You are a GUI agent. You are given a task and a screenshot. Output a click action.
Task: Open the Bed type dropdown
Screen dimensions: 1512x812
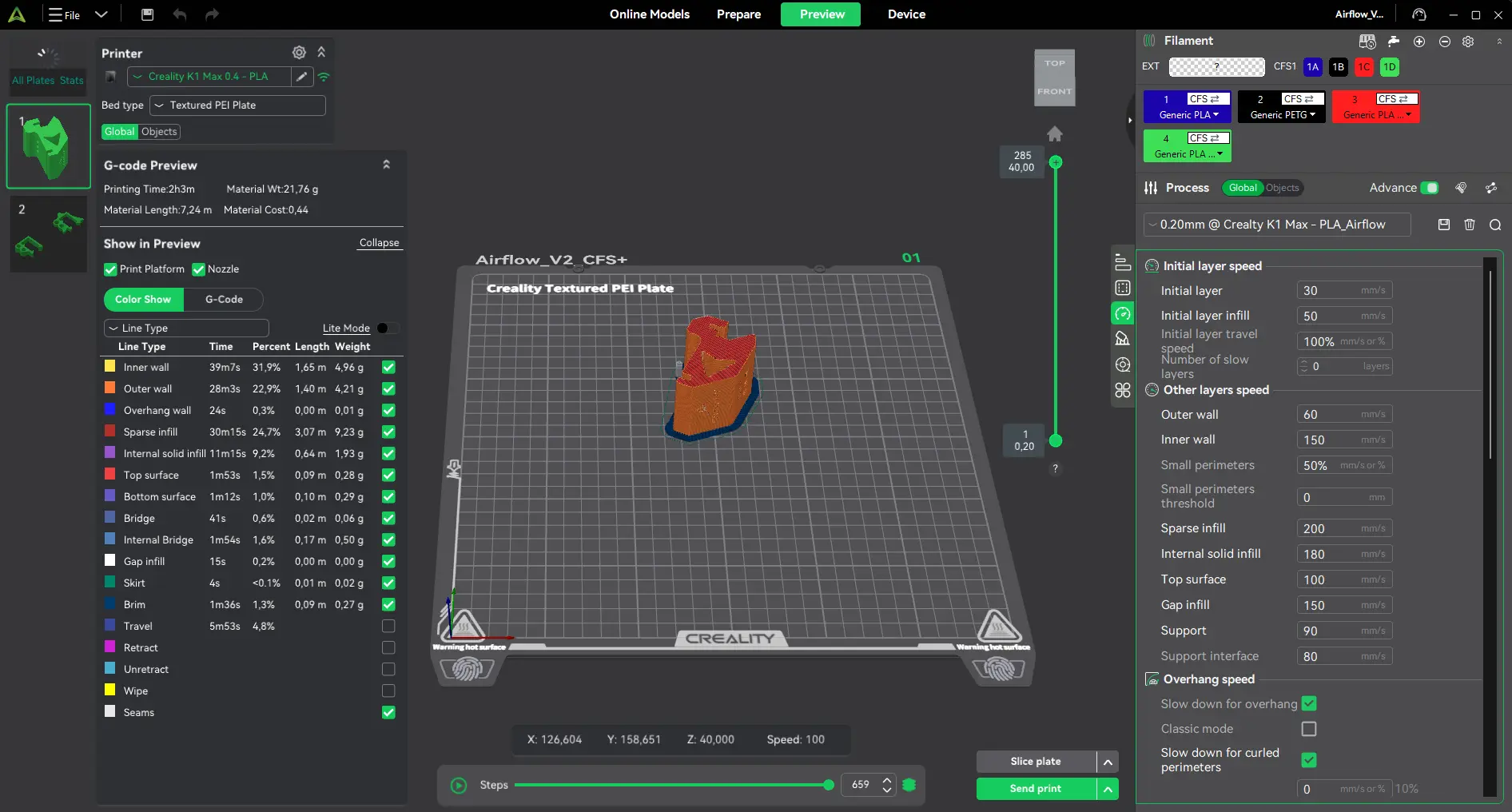point(237,105)
